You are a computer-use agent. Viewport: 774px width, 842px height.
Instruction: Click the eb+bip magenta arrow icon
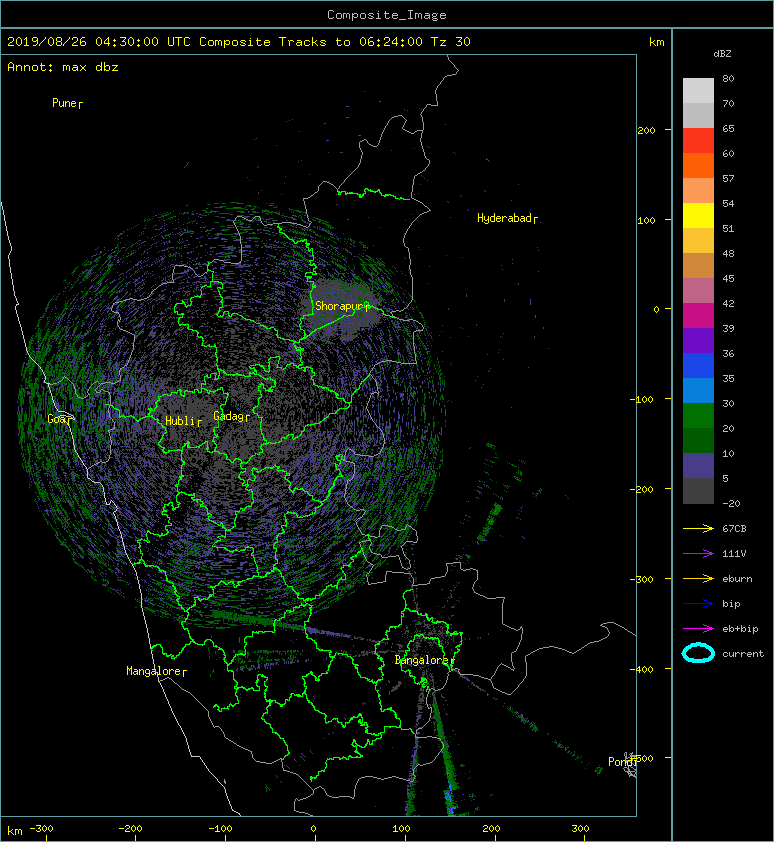coord(698,628)
